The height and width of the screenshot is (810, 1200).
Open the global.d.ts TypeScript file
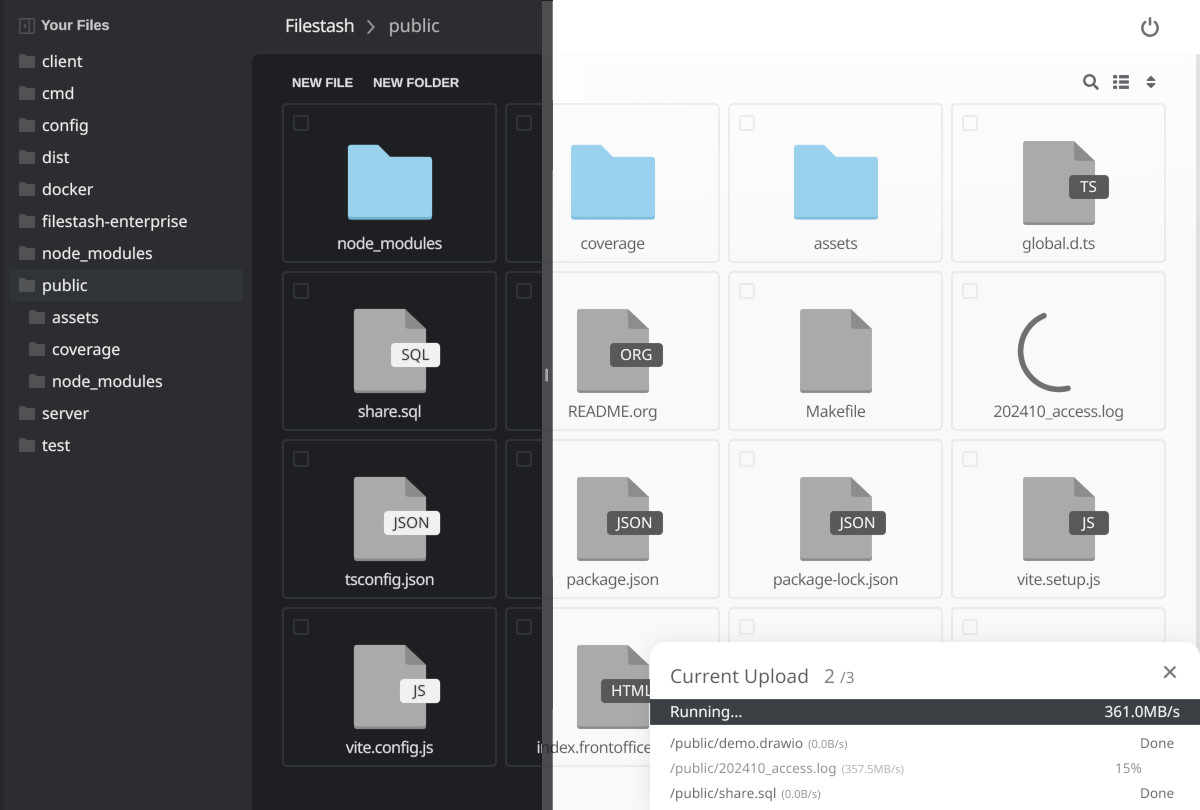1058,185
